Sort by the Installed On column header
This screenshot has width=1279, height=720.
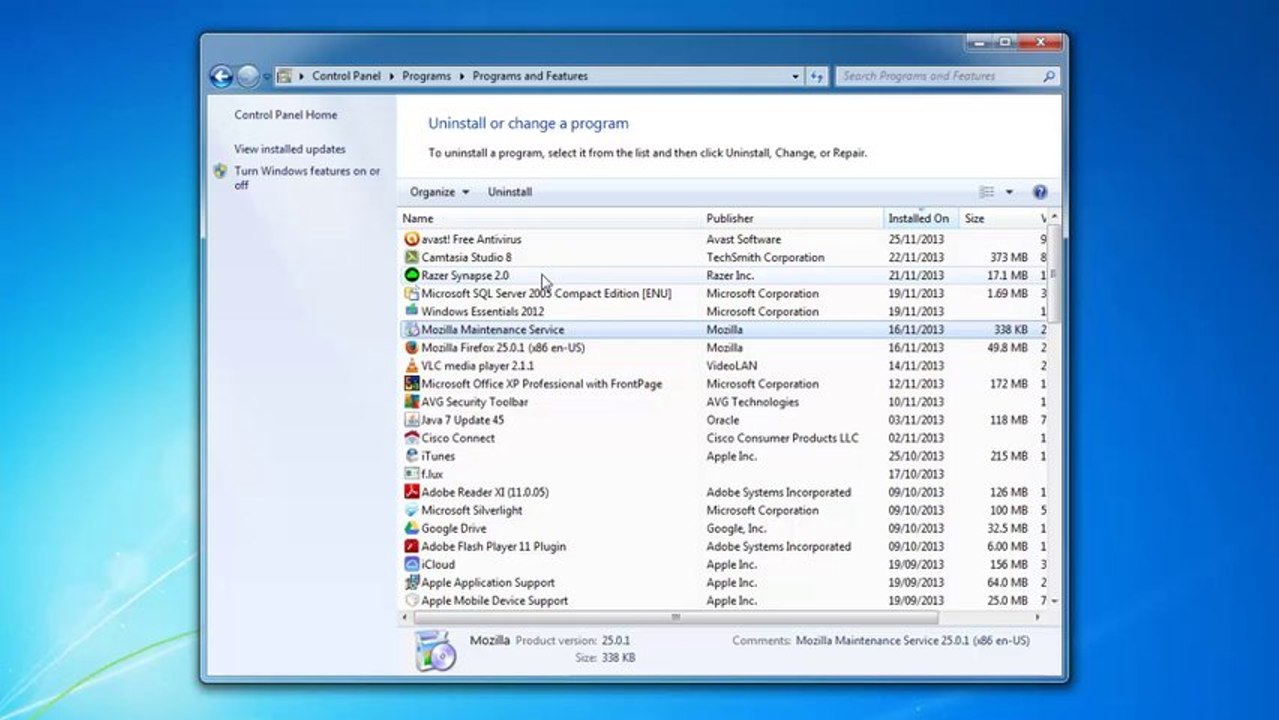coord(921,218)
